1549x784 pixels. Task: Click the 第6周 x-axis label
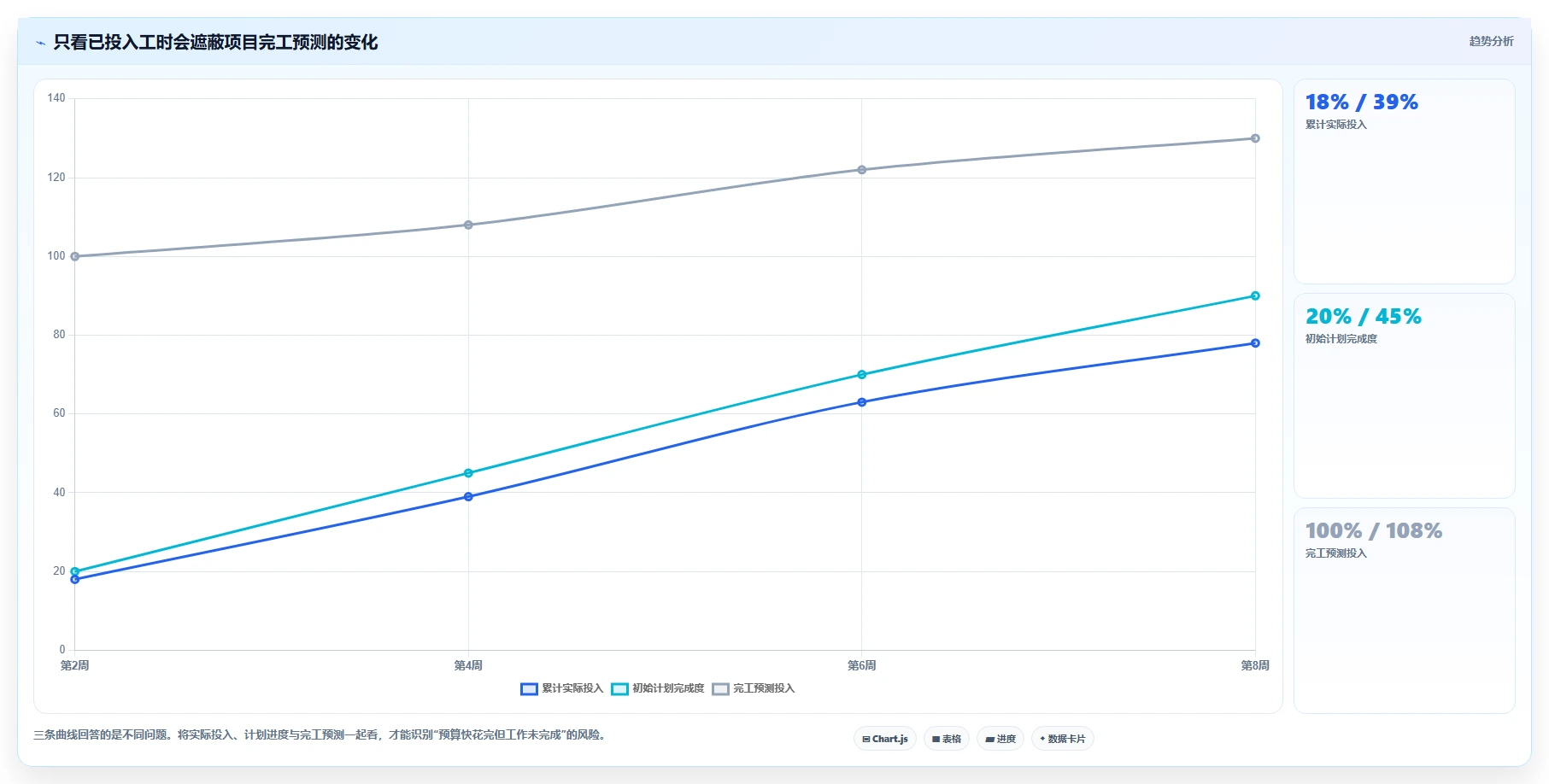(x=861, y=665)
